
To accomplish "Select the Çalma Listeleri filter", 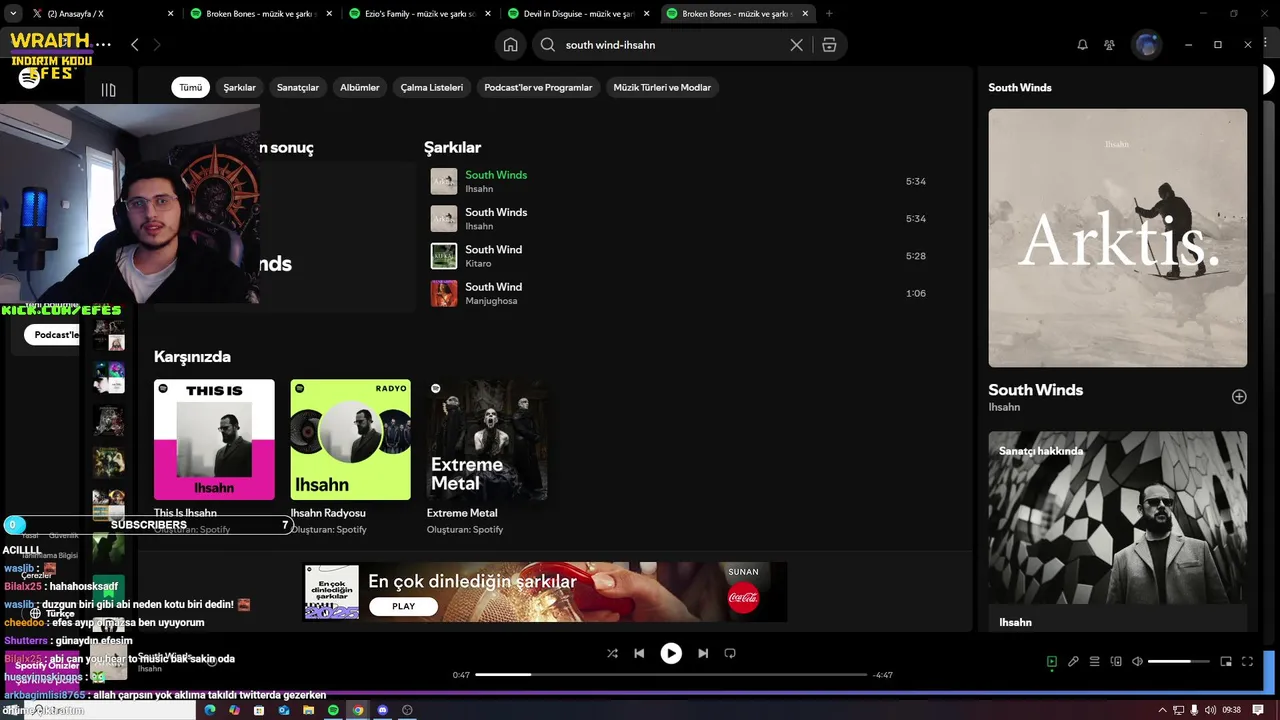I will click(x=432, y=87).
